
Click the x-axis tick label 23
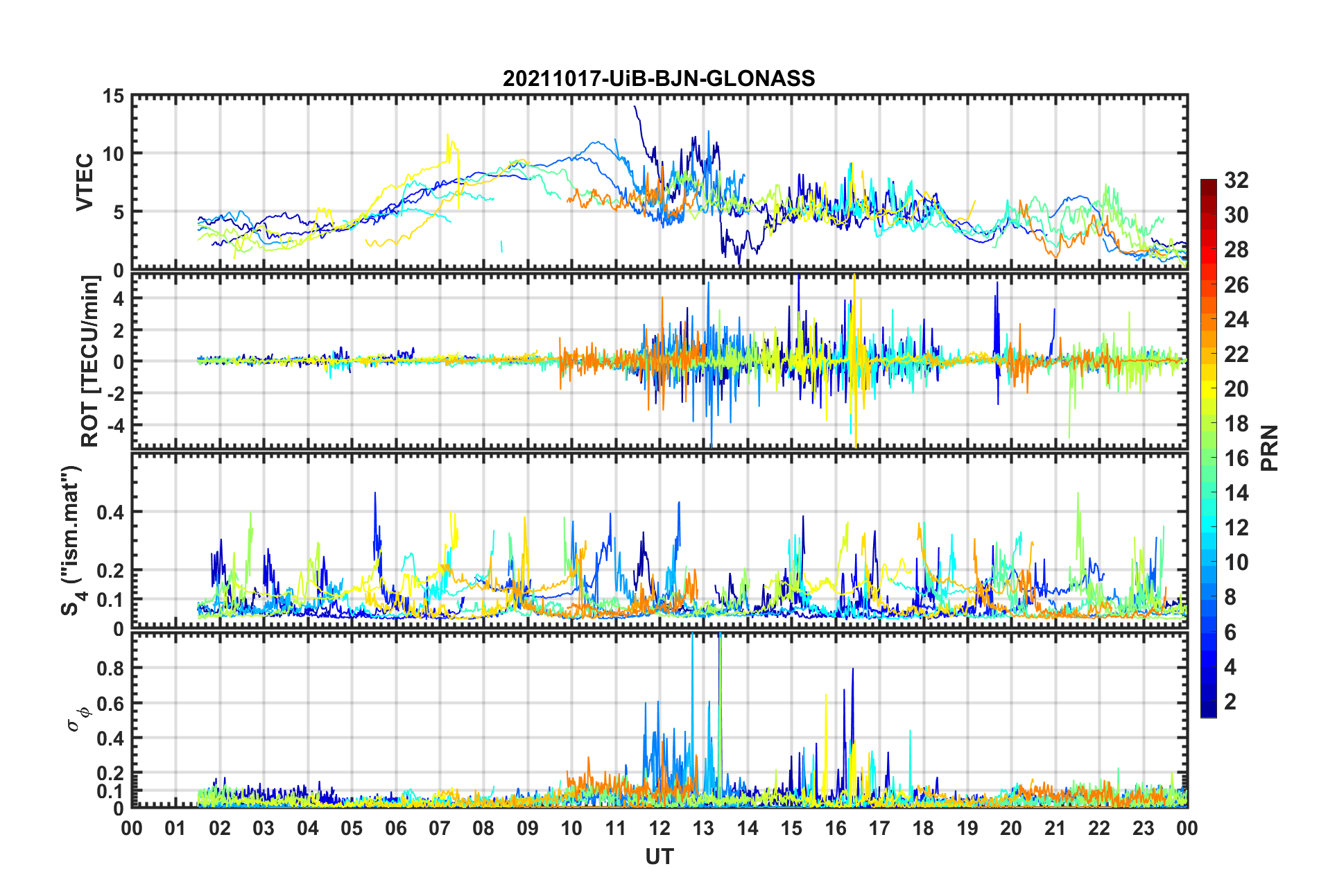click(x=1143, y=828)
